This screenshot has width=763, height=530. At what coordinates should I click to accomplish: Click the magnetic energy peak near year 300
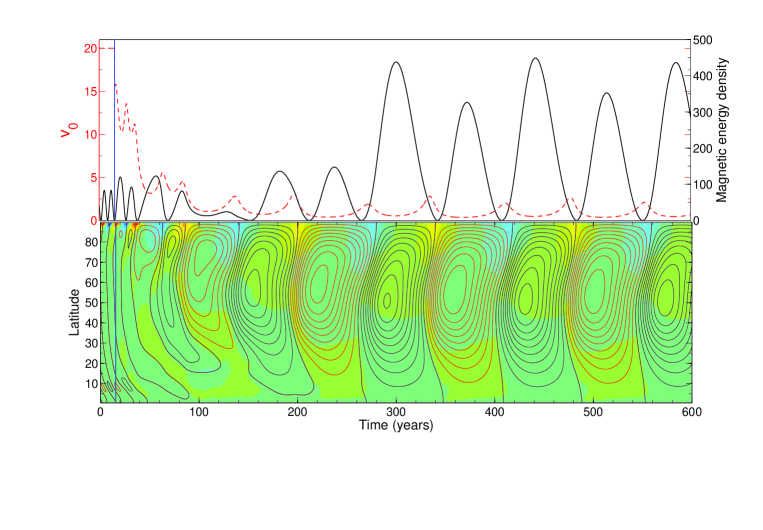(396, 62)
